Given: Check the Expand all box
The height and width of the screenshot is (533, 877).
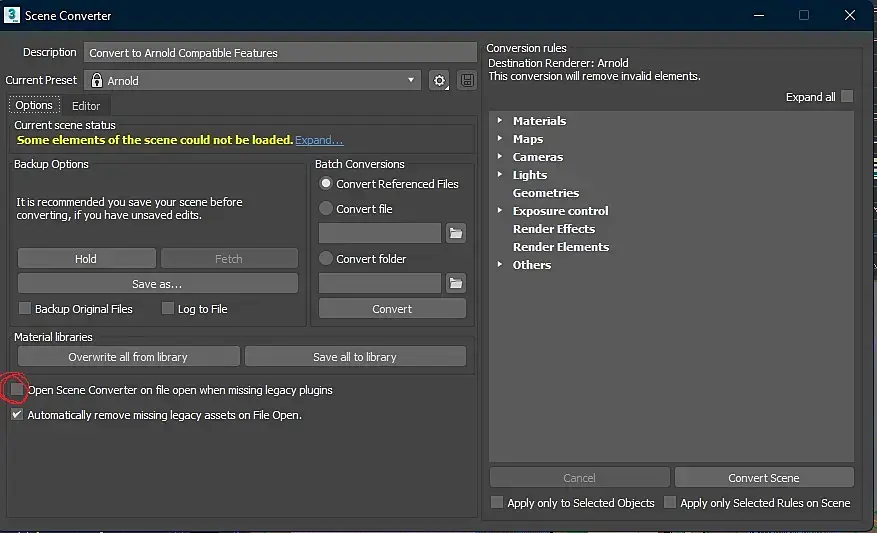Looking at the screenshot, I should coord(847,96).
